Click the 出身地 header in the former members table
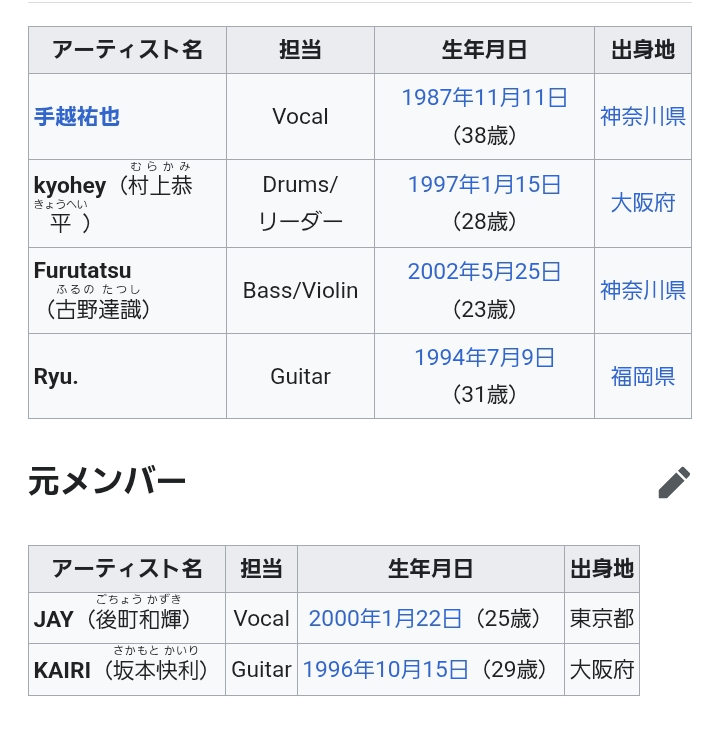720x741 pixels. (602, 569)
